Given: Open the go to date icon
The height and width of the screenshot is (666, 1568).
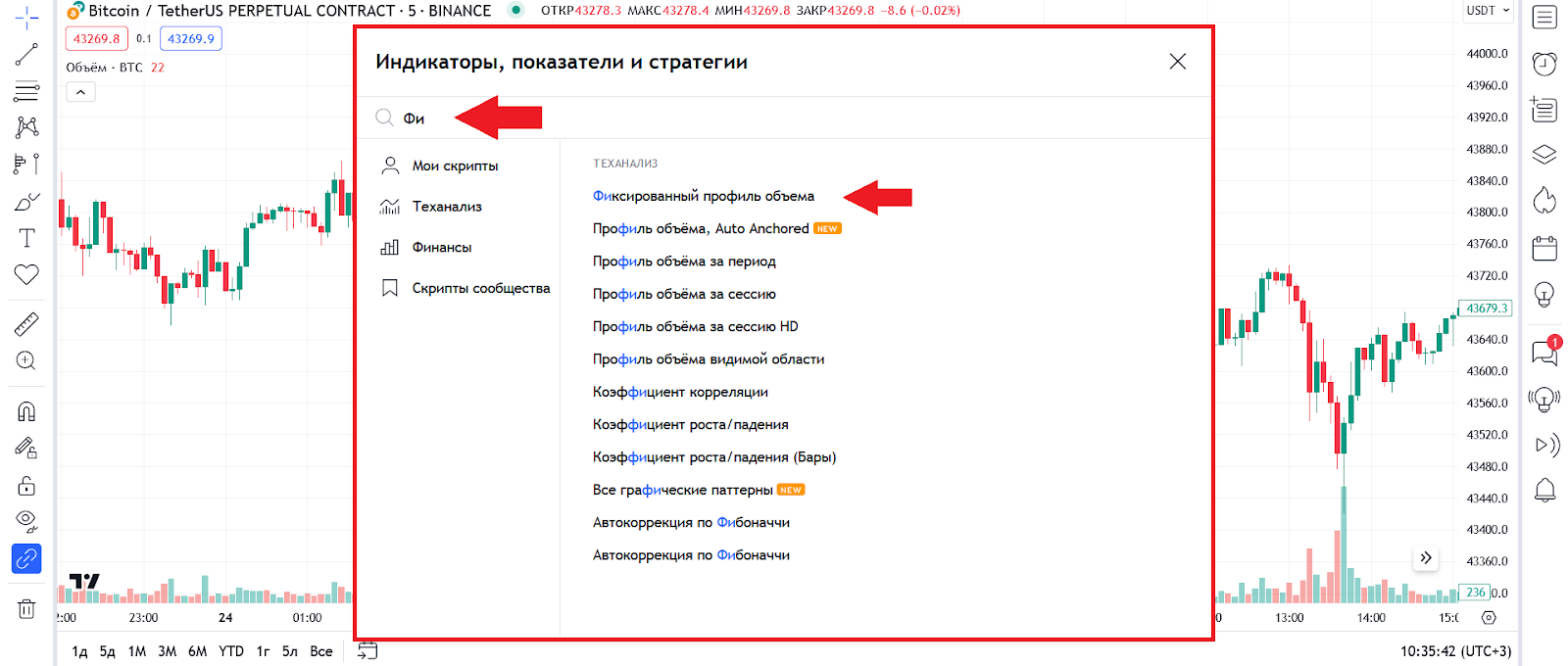Looking at the screenshot, I should point(367,650).
